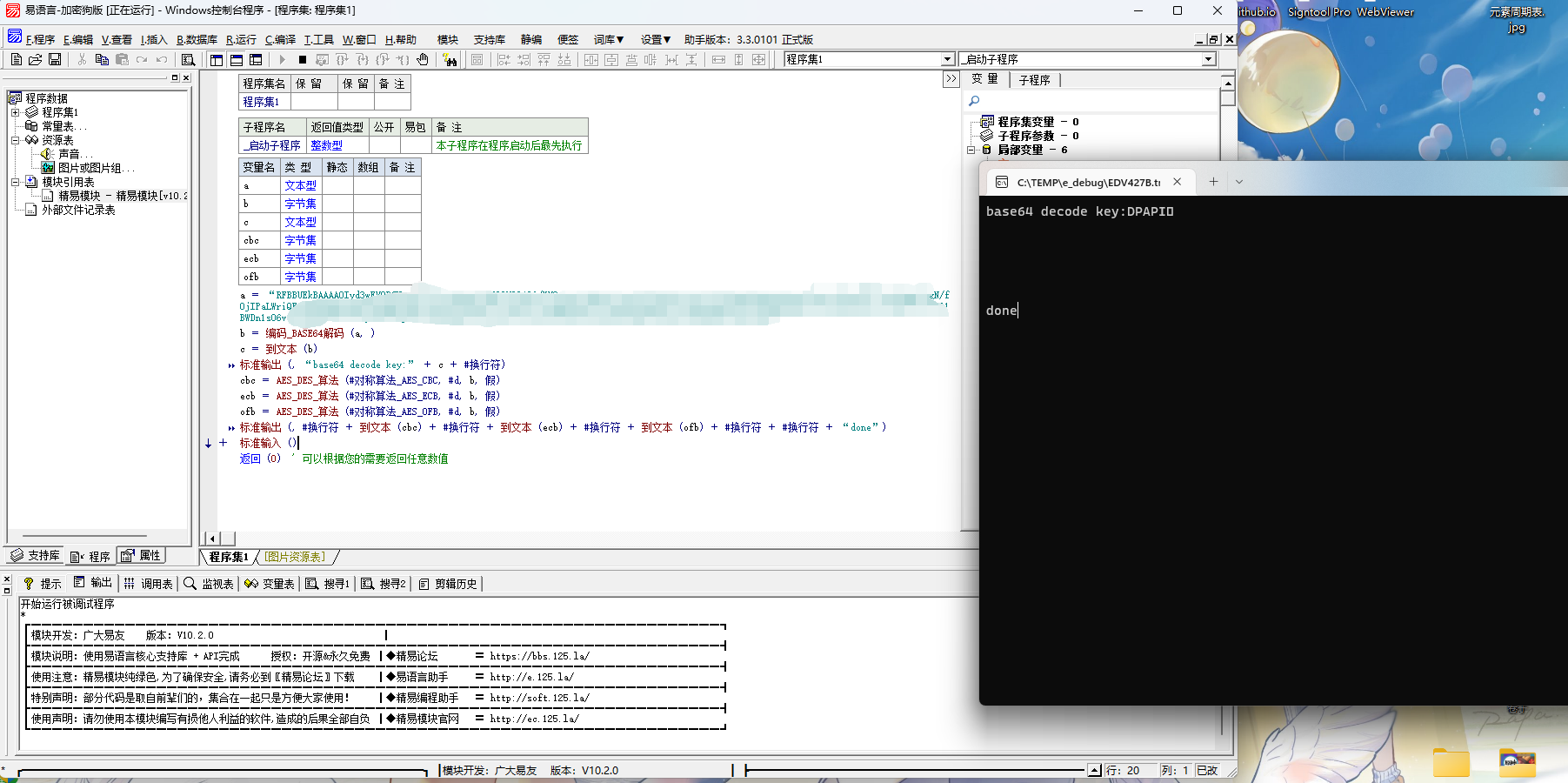Open the _启动子程序 dropdown list
The height and width of the screenshot is (783, 1568).
pos(1208,59)
